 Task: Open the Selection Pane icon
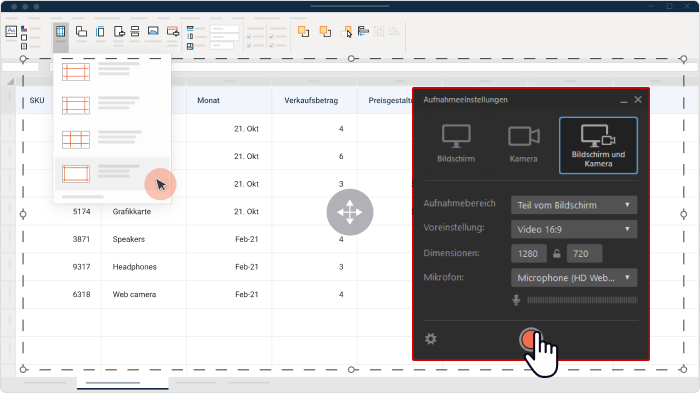click(x=347, y=31)
